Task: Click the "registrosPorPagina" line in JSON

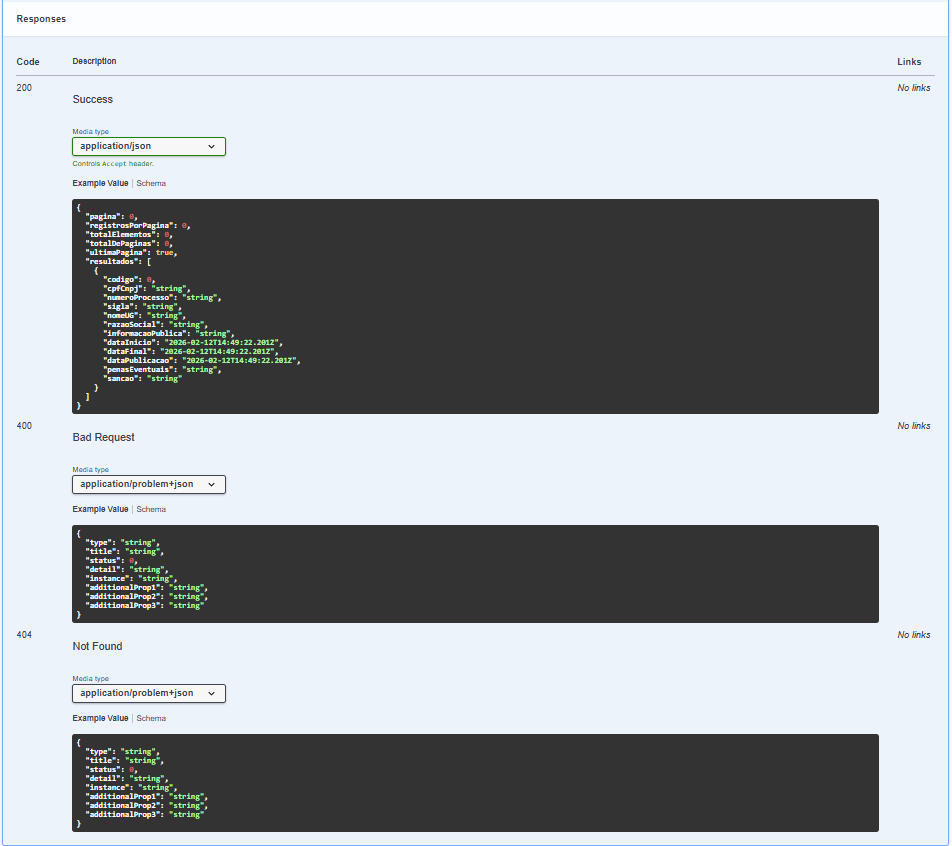Action: pyautogui.click(x=138, y=226)
